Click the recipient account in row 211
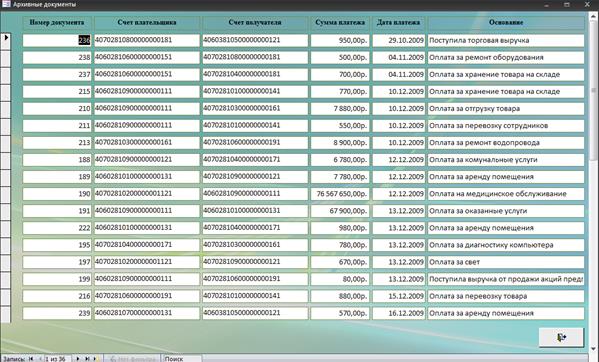This screenshot has height=362, width=599. [255, 126]
